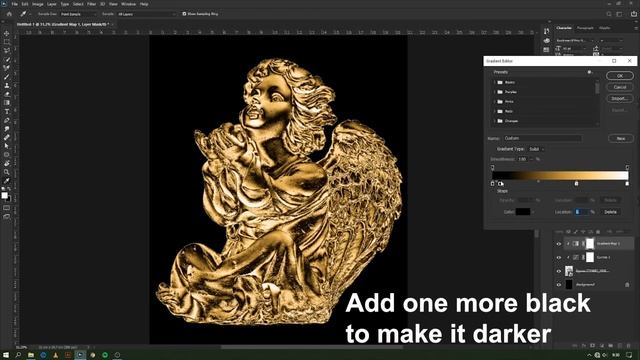The height and width of the screenshot is (360, 640).
Task: Open the Layer menu
Action: tap(52, 4)
